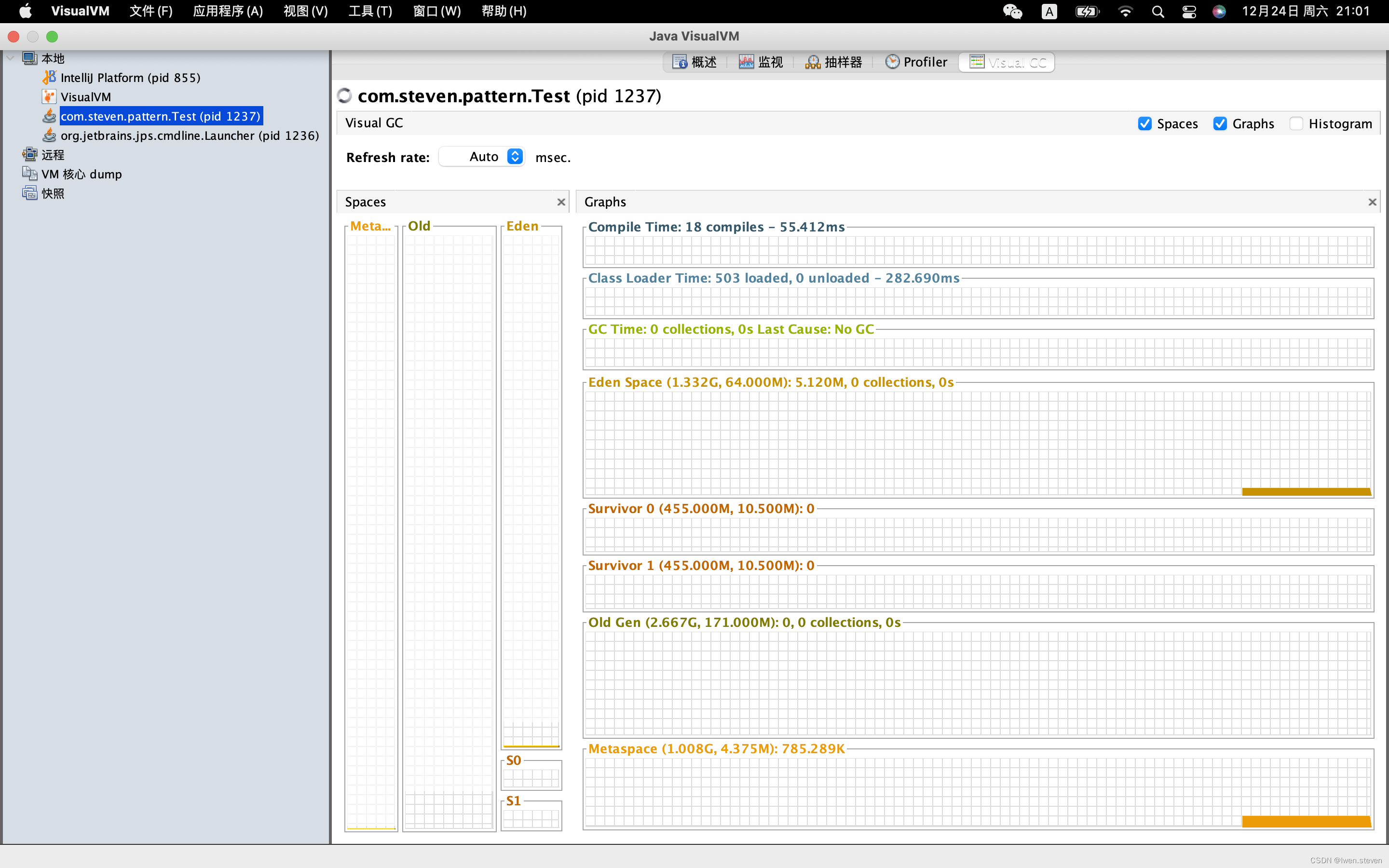Image resolution: width=1389 pixels, height=868 pixels.
Task: Click the 本地 computer icon in tree
Action: coord(30,58)
